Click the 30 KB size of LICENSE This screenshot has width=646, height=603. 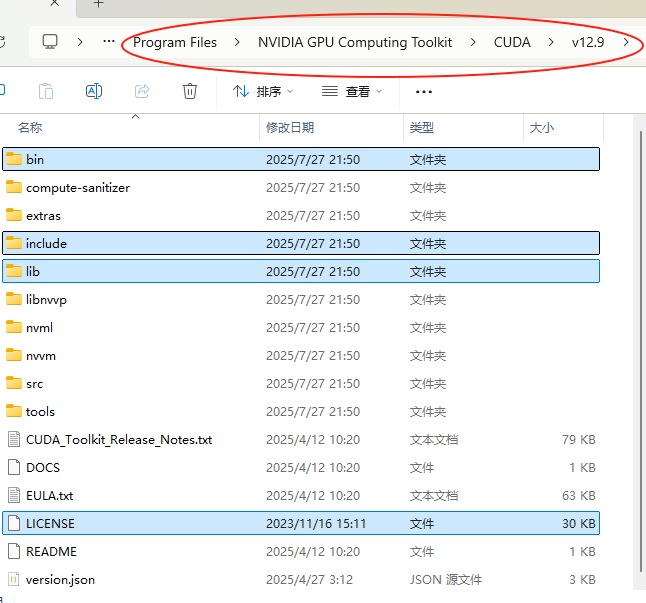pos(579,524)
